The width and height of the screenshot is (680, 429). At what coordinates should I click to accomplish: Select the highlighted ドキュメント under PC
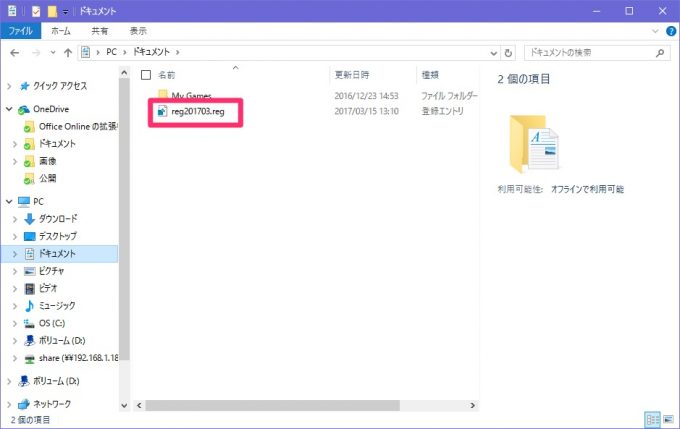(57, 254)
